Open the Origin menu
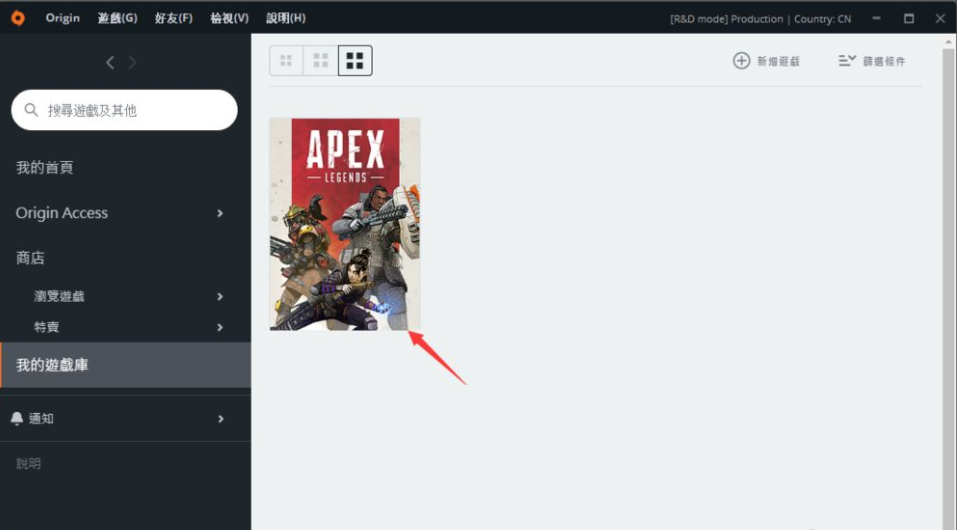 pyautogui.click(x=63, y=18)
